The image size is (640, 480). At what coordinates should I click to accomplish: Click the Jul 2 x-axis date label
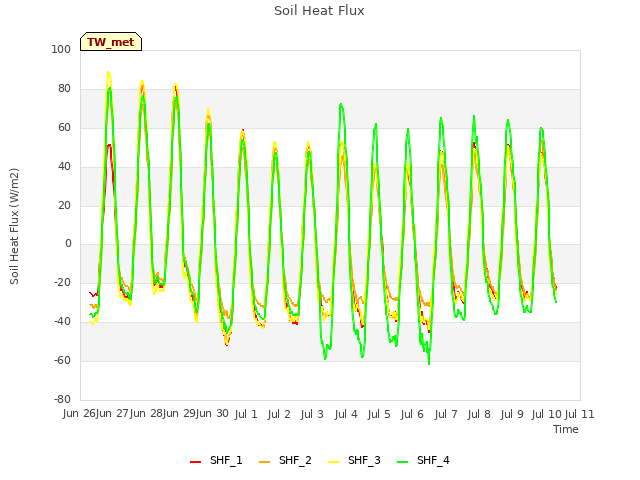tap(279, 414)
